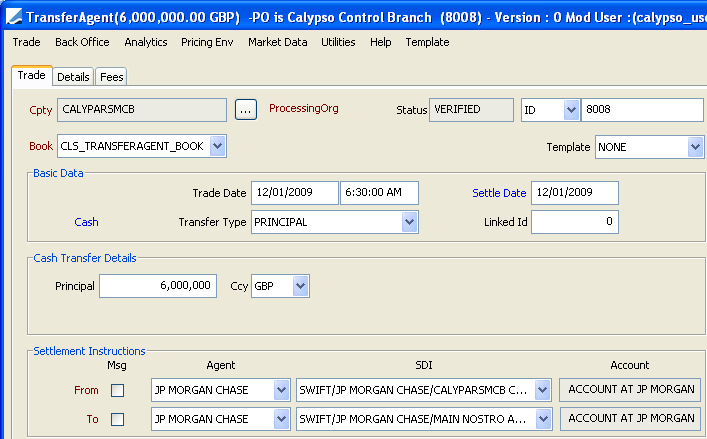Expand the To Agent dropdown

point(281,419)
